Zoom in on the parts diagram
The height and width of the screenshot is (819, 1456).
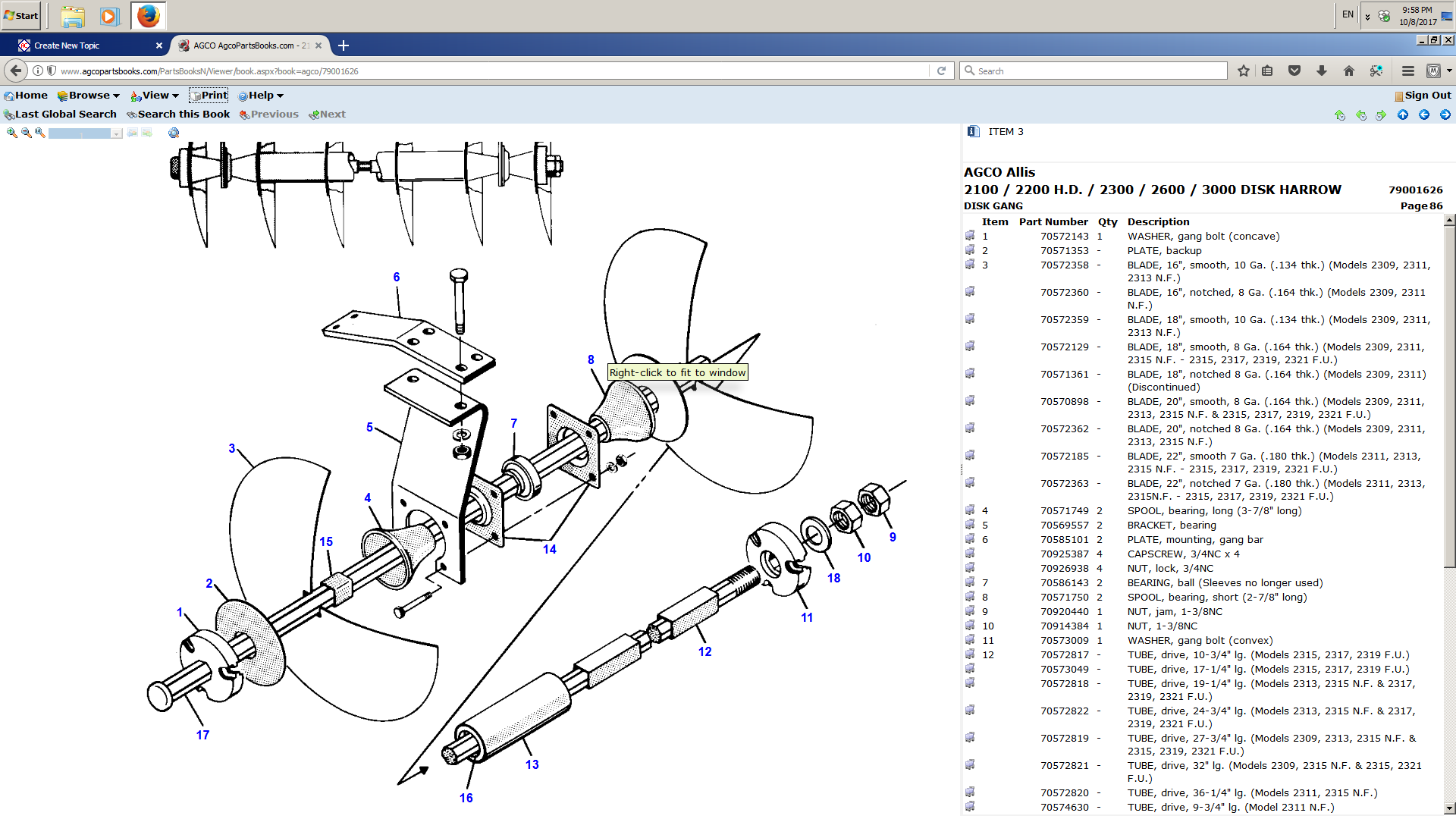click(11, 133)
